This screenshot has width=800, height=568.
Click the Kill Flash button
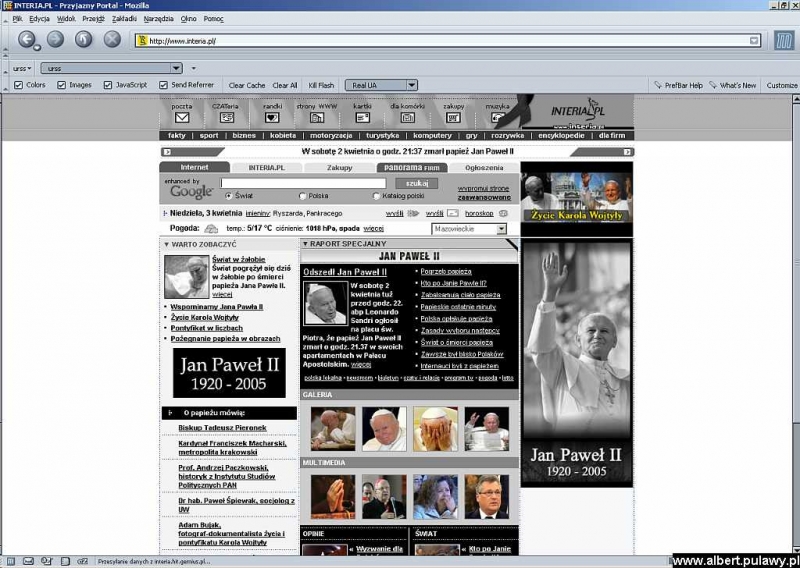(x=321, y=86)
